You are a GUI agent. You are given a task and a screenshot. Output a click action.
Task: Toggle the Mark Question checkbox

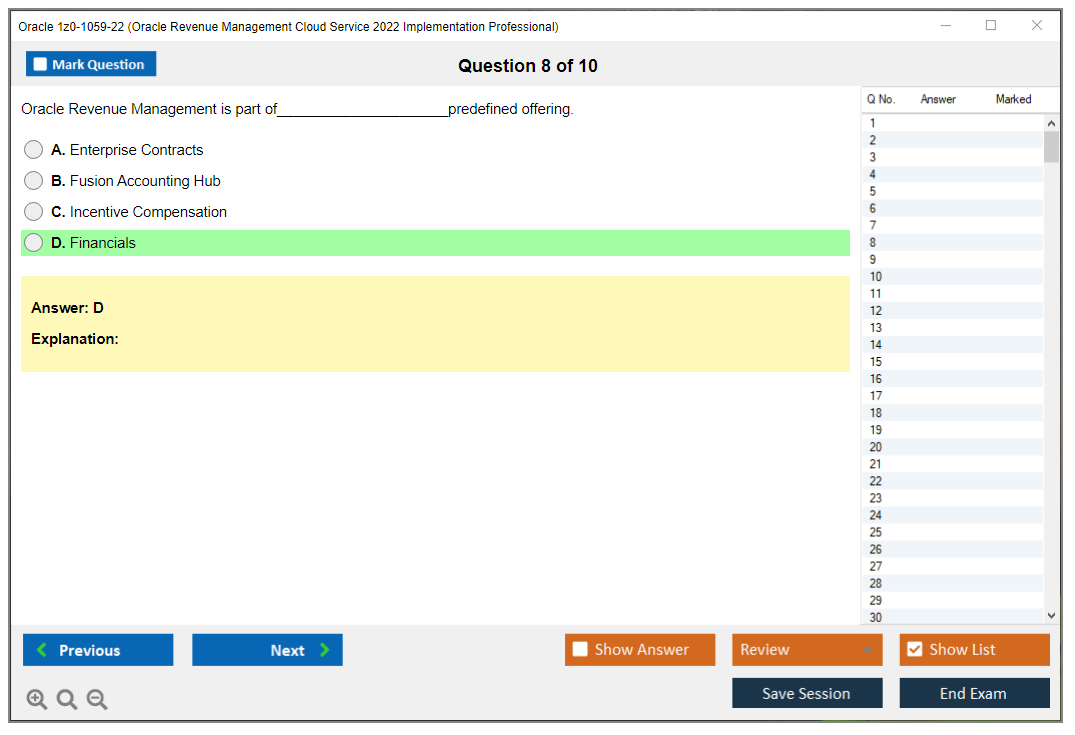40,65
